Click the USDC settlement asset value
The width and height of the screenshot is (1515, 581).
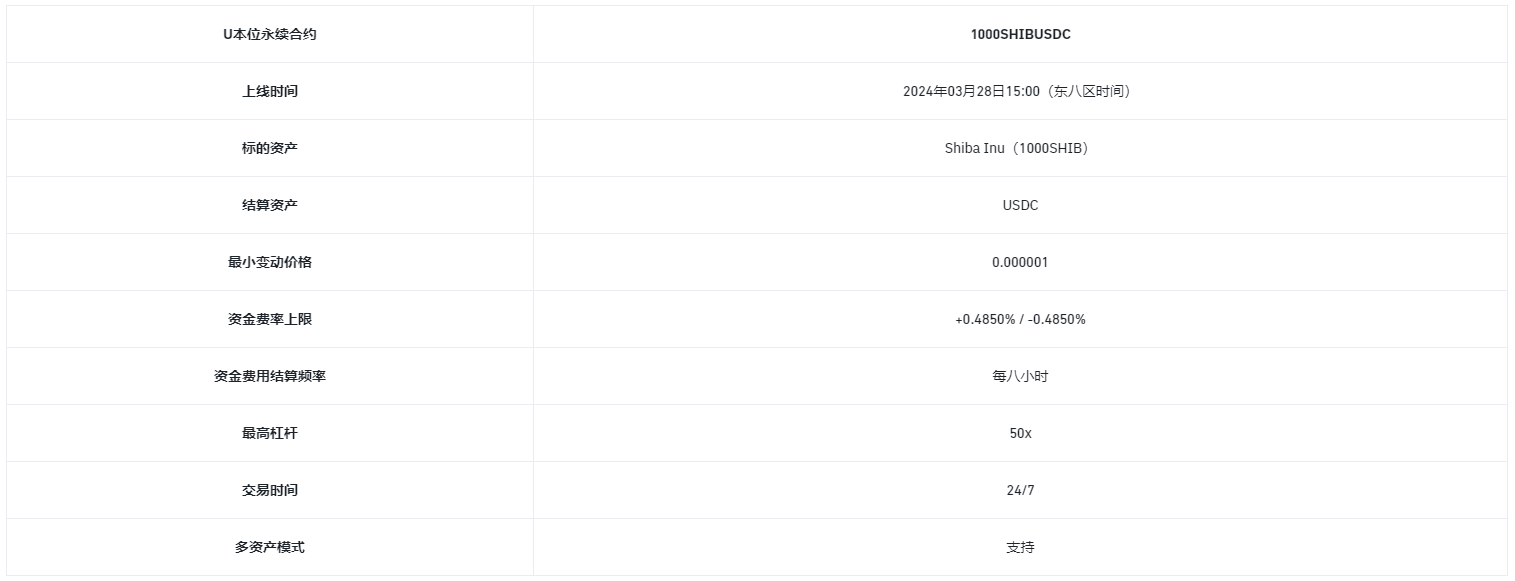(1020, 205)
